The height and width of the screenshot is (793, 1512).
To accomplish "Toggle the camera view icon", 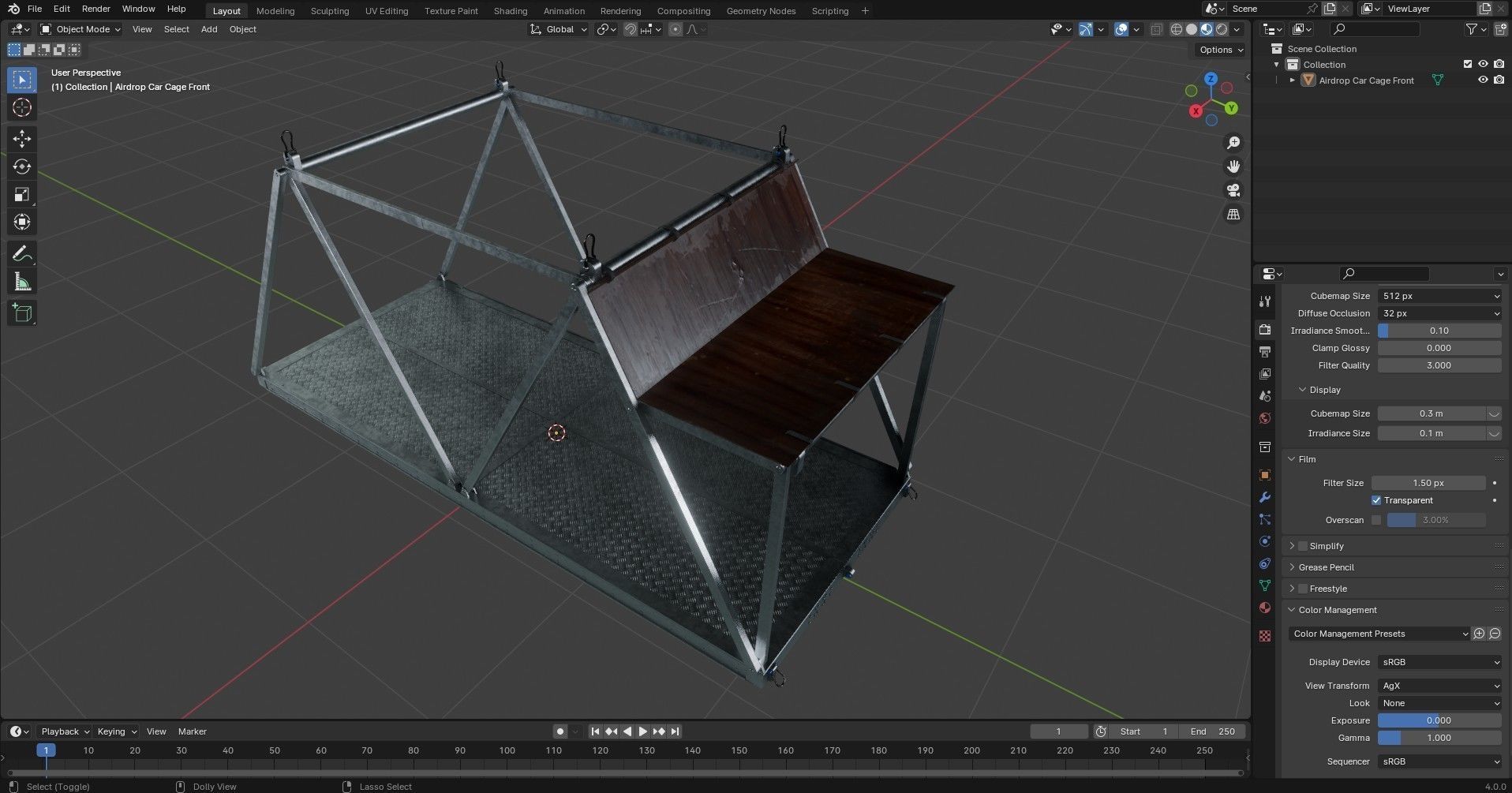I will point(1233,190).
